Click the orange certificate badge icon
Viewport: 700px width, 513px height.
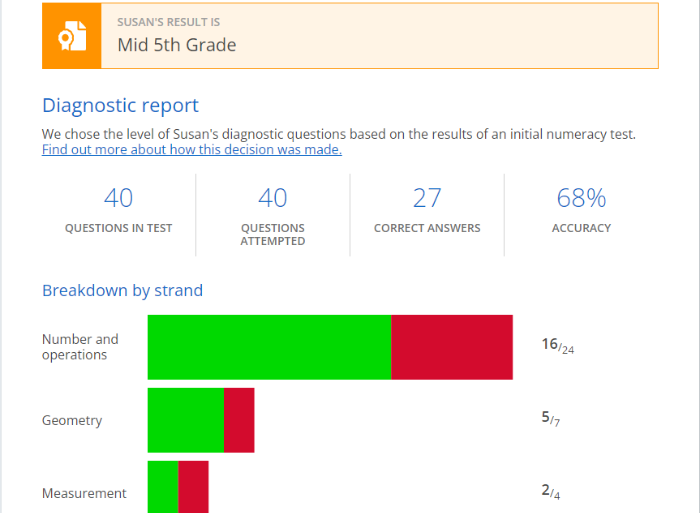[71, 36]
